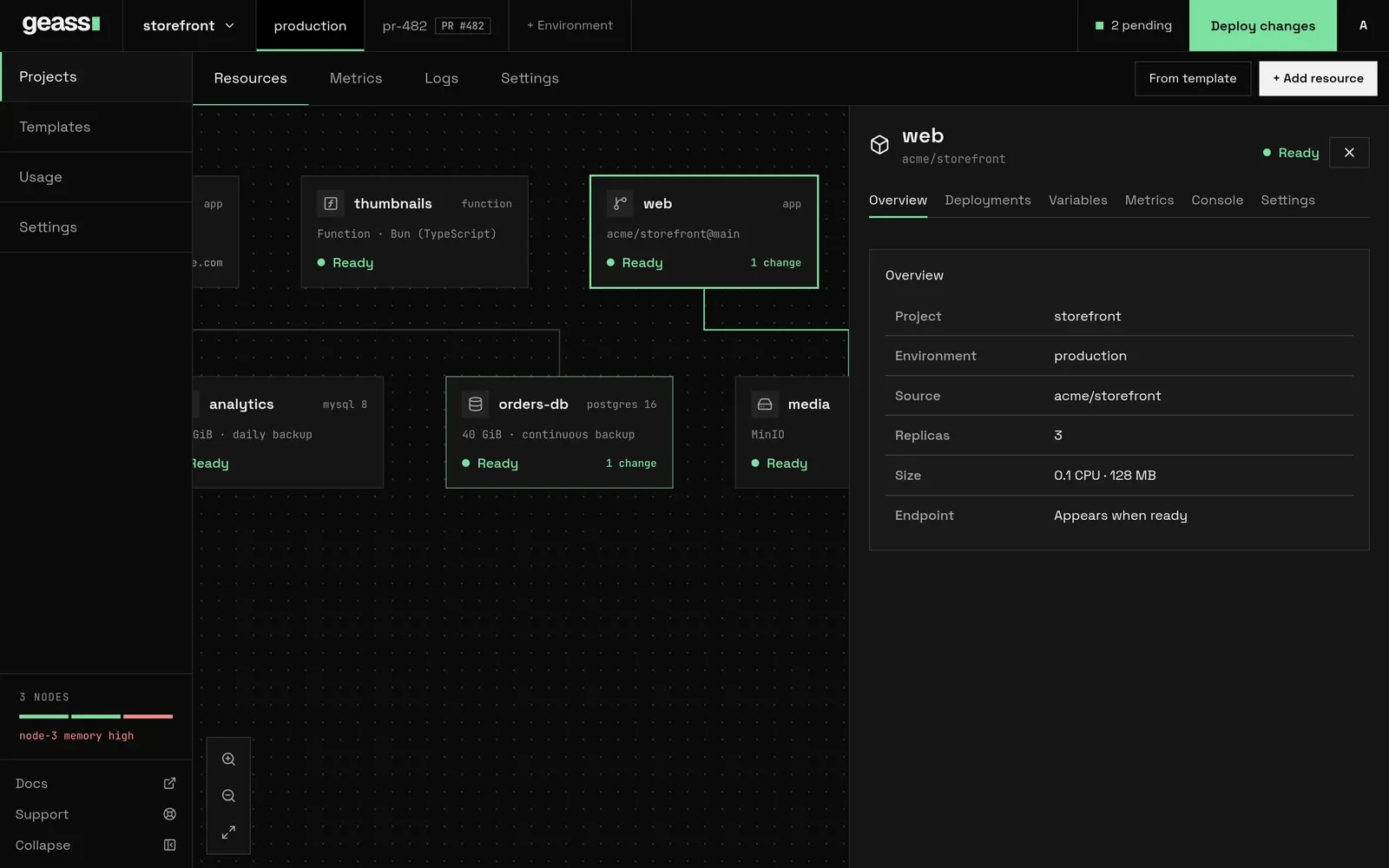Image resolution: width=1389 pixels, height=868 pixels.
Task: Open sidebar Settings page
Action: coord(95,227)
